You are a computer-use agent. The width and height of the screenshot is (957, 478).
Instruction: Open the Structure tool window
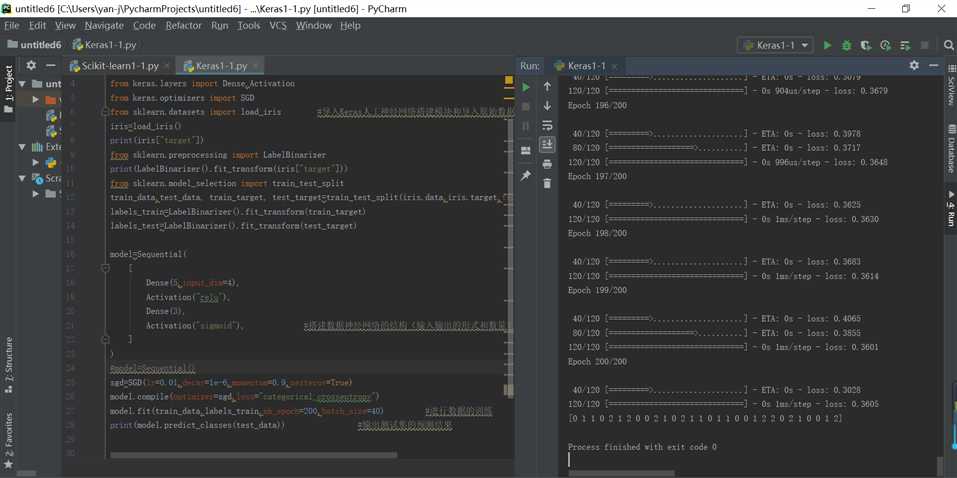9,359
